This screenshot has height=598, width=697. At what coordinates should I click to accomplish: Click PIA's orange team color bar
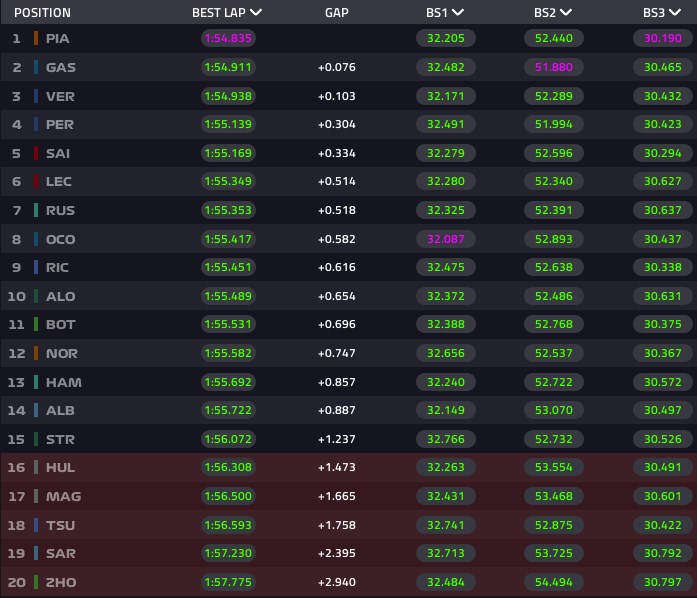(36, 38)
